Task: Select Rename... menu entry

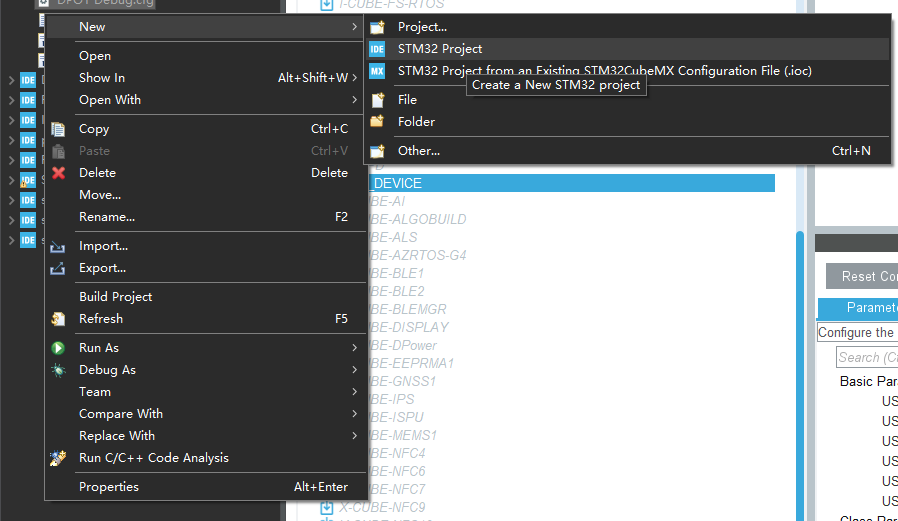Action: [x=106, y=217]
